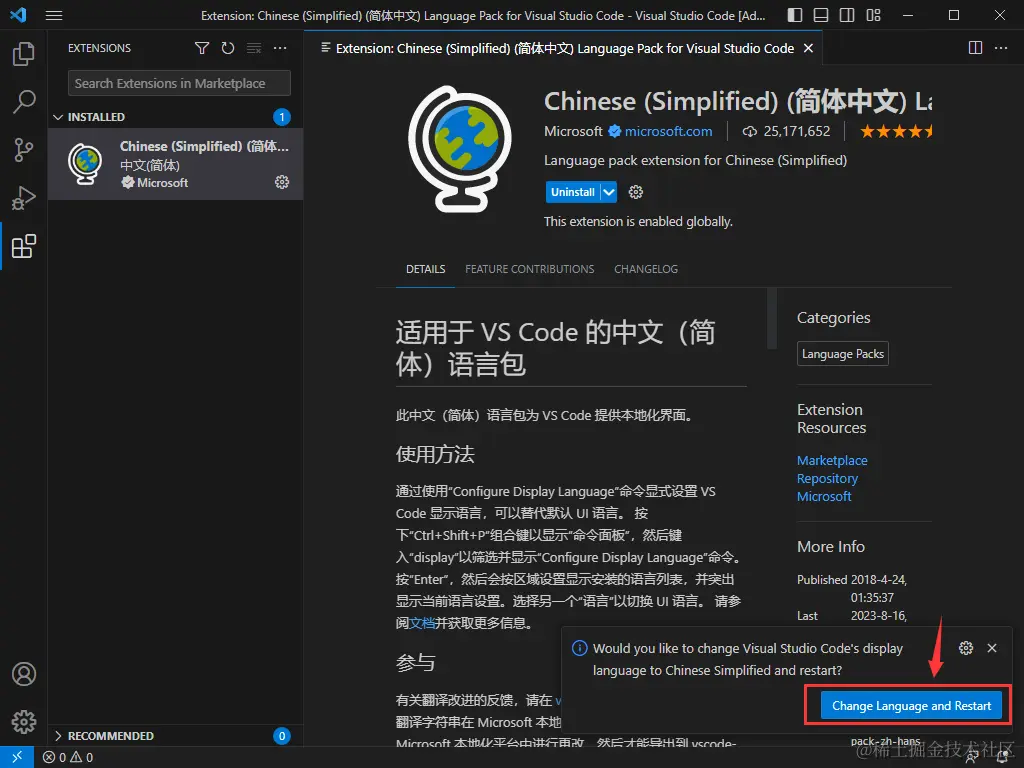This screenshot has height=768, width=1024.
Task: Open the Repository resource link
Action: pyautogui.click(x=827, y=479)
